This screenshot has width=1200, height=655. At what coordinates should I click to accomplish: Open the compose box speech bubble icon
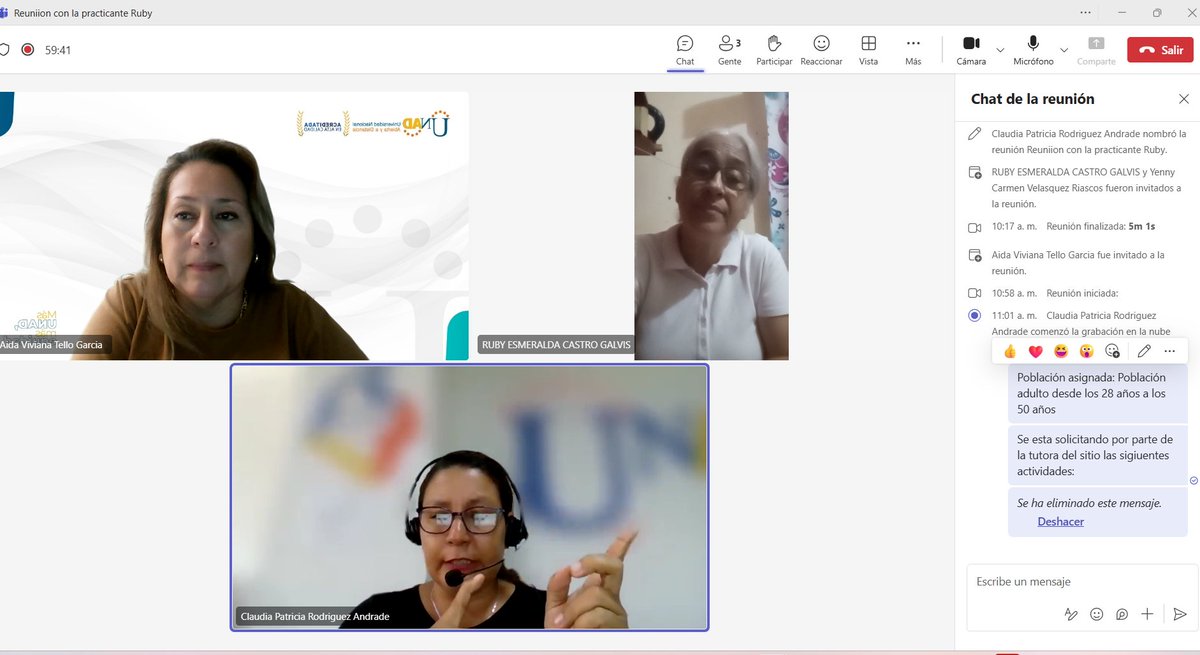1122,614
